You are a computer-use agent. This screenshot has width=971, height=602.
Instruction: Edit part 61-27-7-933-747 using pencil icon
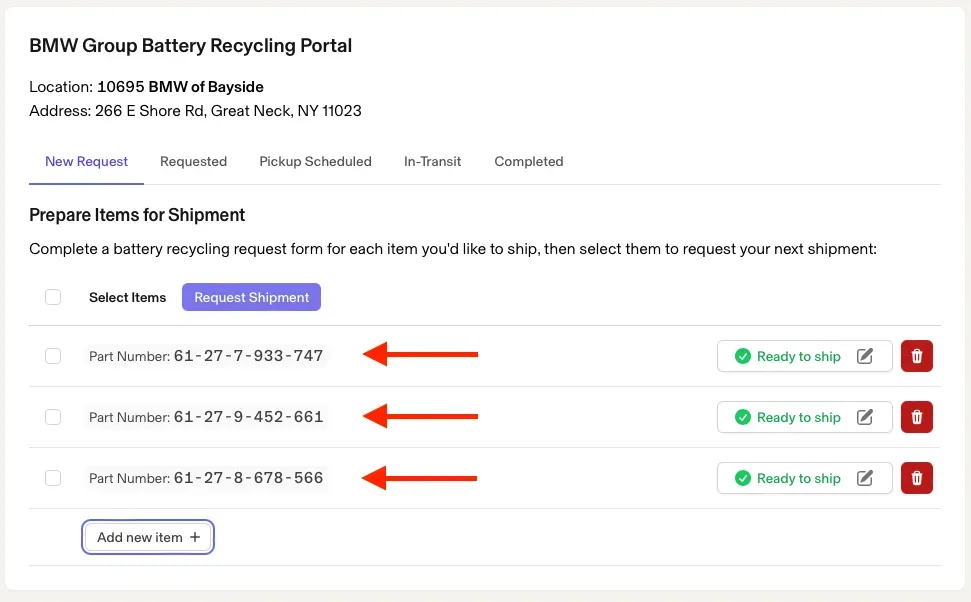click(864, 356)
